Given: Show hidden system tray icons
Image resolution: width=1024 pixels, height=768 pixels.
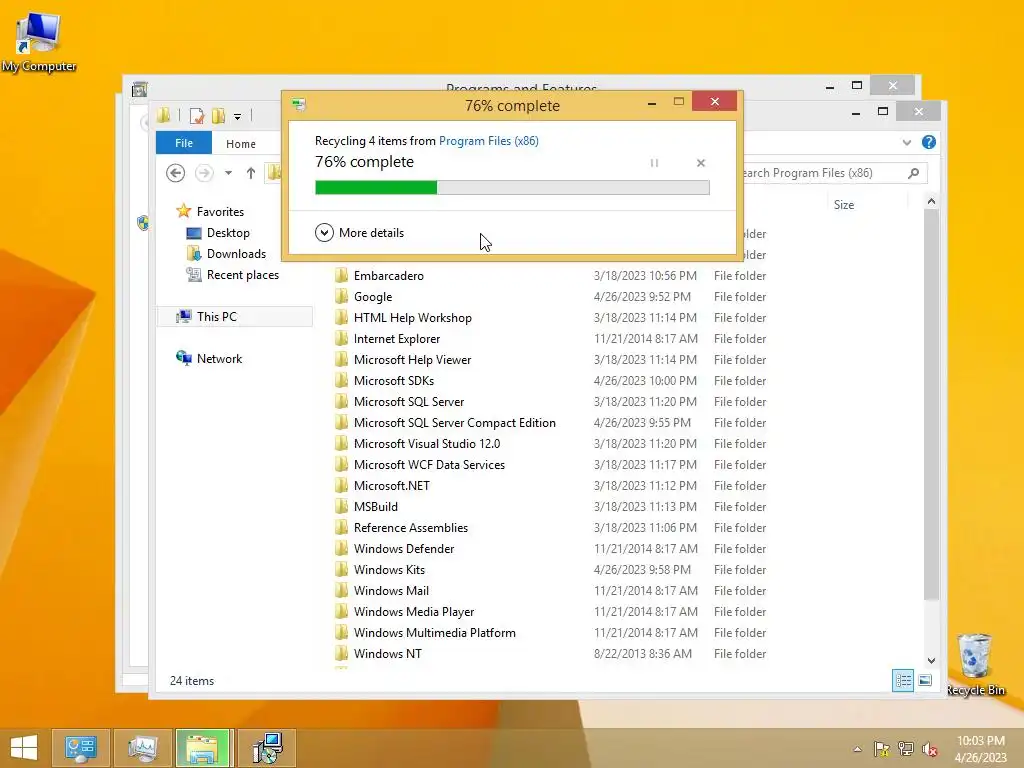Looking at the screenshot, I should pos(857,749).
